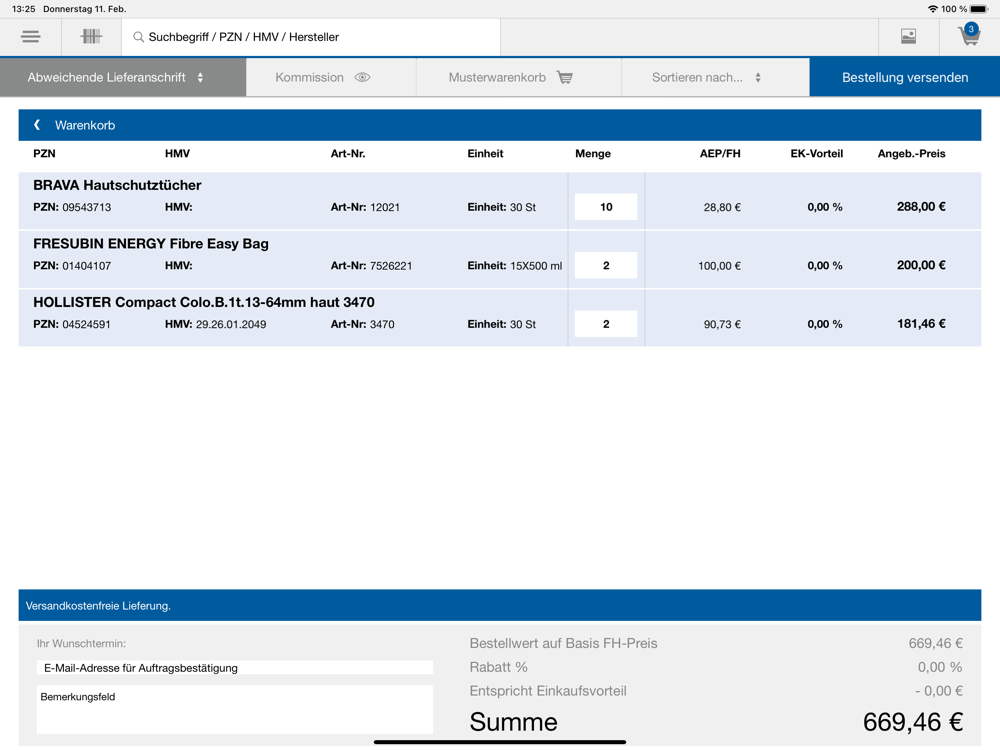This screenshot has height=750, width=1000.
Task: Click PZN 09543713
Action: (x=72, y=207)
